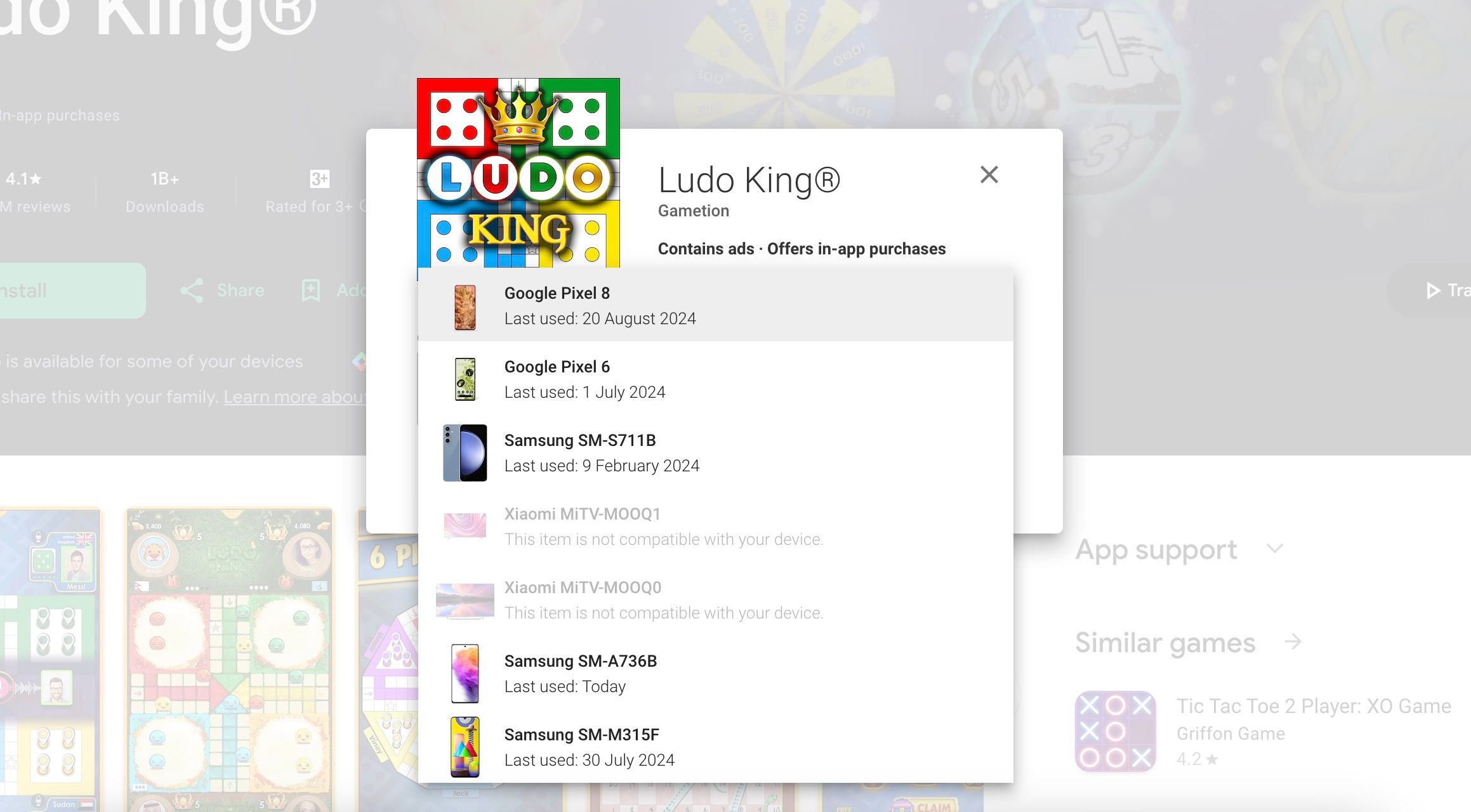Expand the App support section

[x=1275, y=549]
